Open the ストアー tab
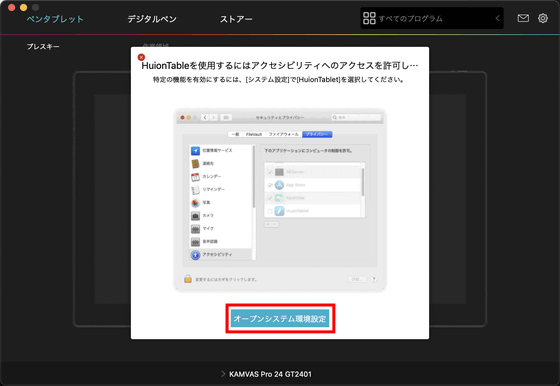The image size is (560, 386). tap(236, 19)
